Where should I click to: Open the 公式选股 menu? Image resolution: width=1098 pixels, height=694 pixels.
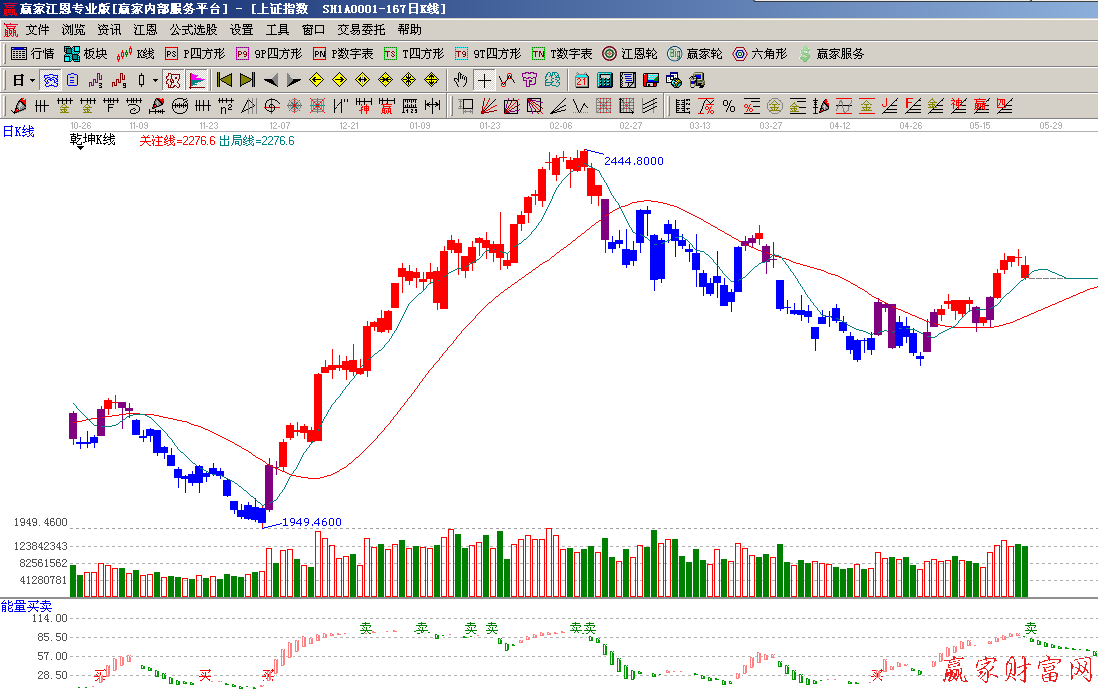[193, 30]
